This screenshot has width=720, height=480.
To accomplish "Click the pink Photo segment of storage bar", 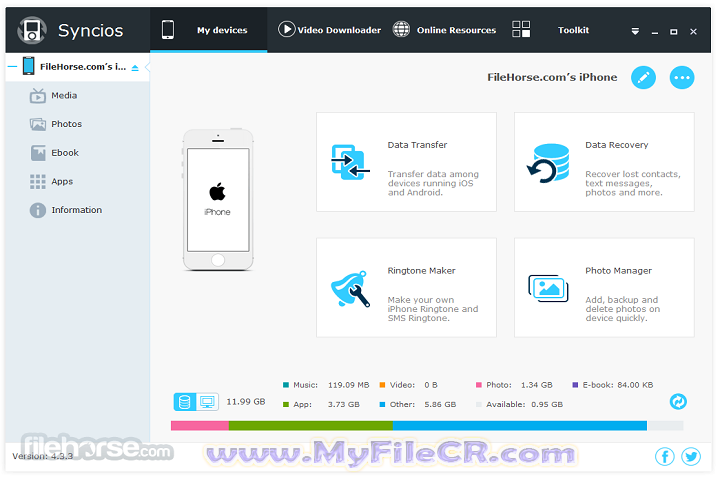I will pos(200,426).
